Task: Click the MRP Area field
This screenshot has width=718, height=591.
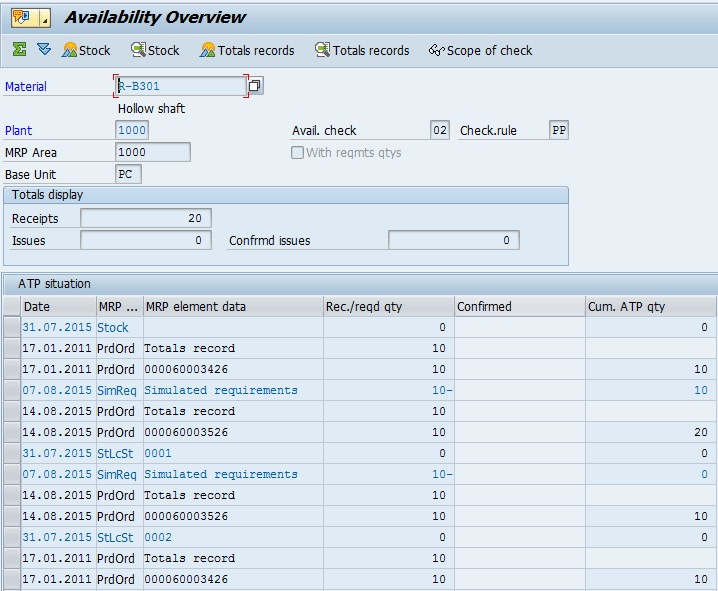Action: [152, 152]
